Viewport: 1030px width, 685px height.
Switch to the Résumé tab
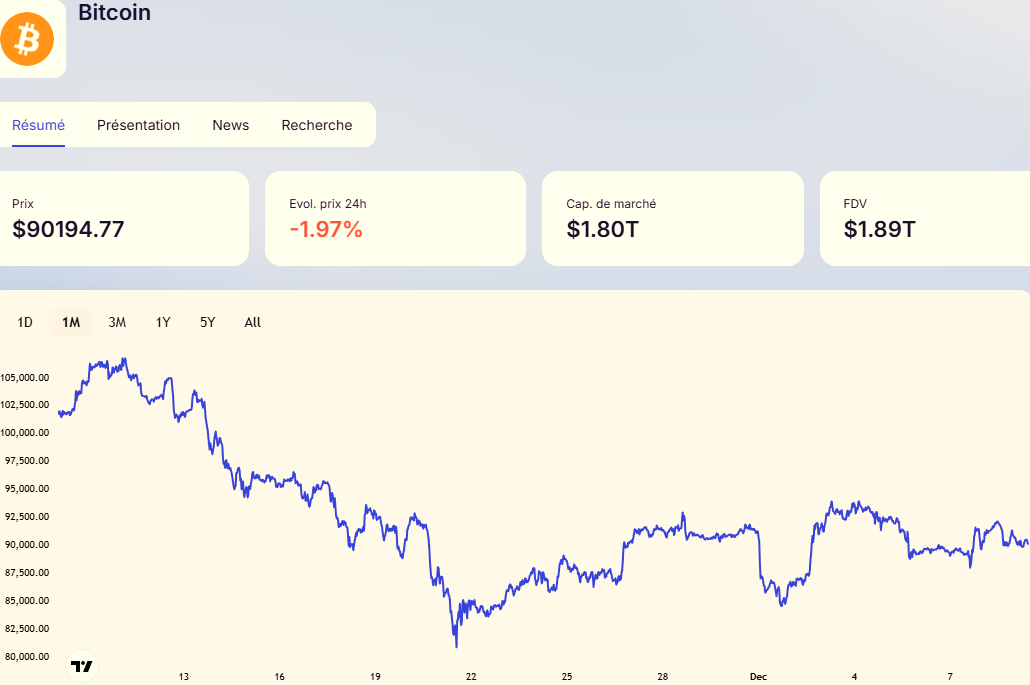(x=38, y=125)
